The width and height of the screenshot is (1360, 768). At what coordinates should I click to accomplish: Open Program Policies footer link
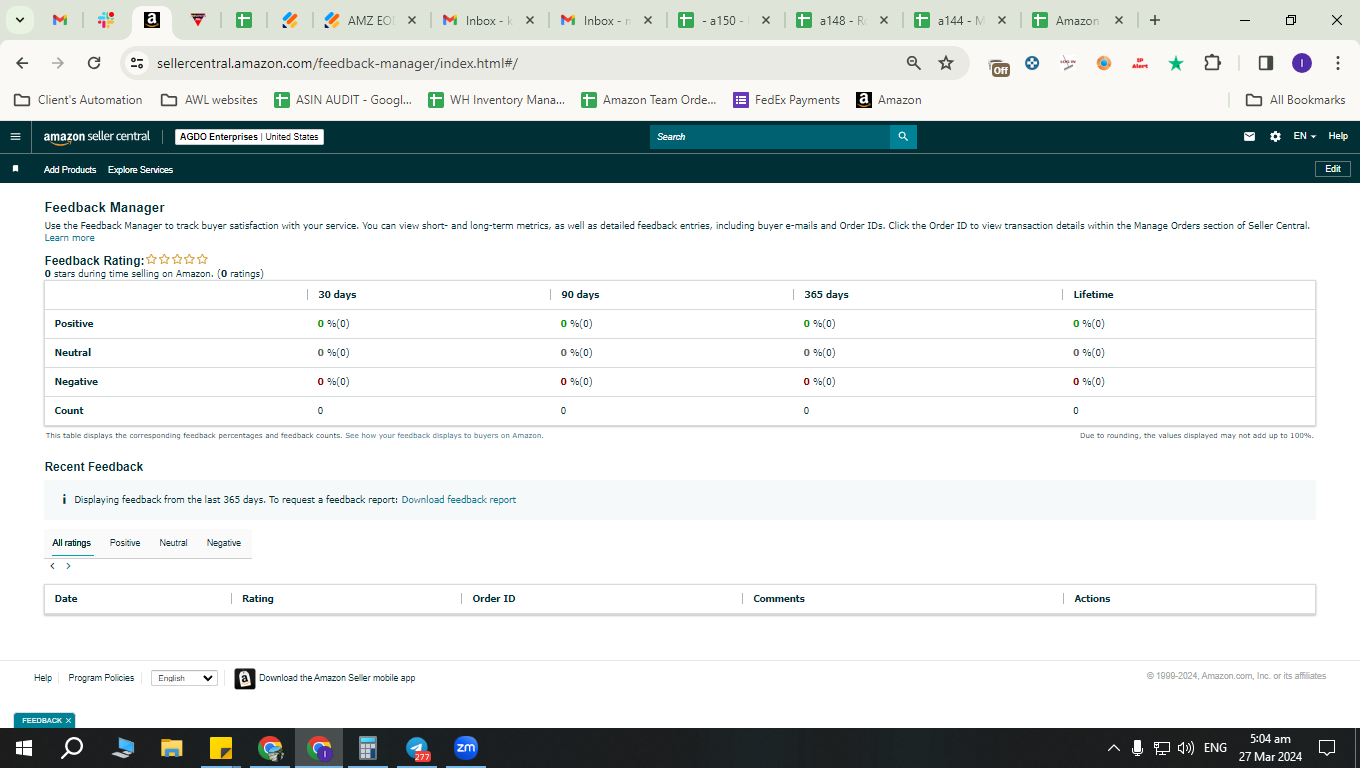point(101,678)
